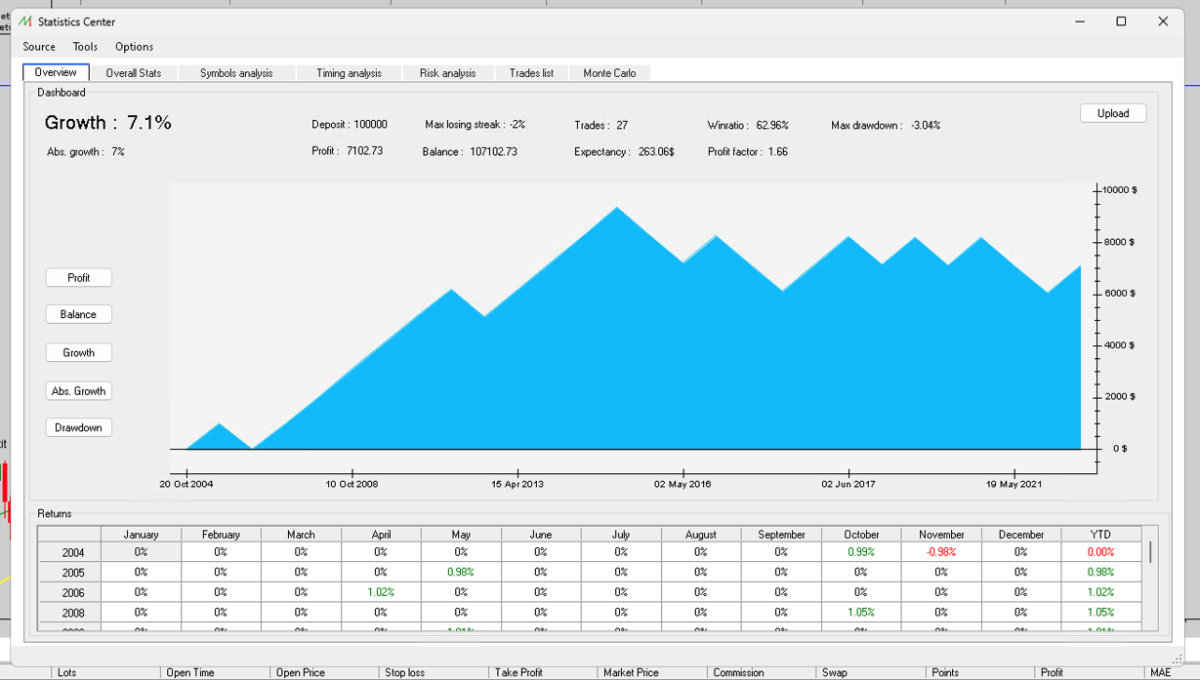
Task: Display the Balance chart
Action: pos(79,315)
